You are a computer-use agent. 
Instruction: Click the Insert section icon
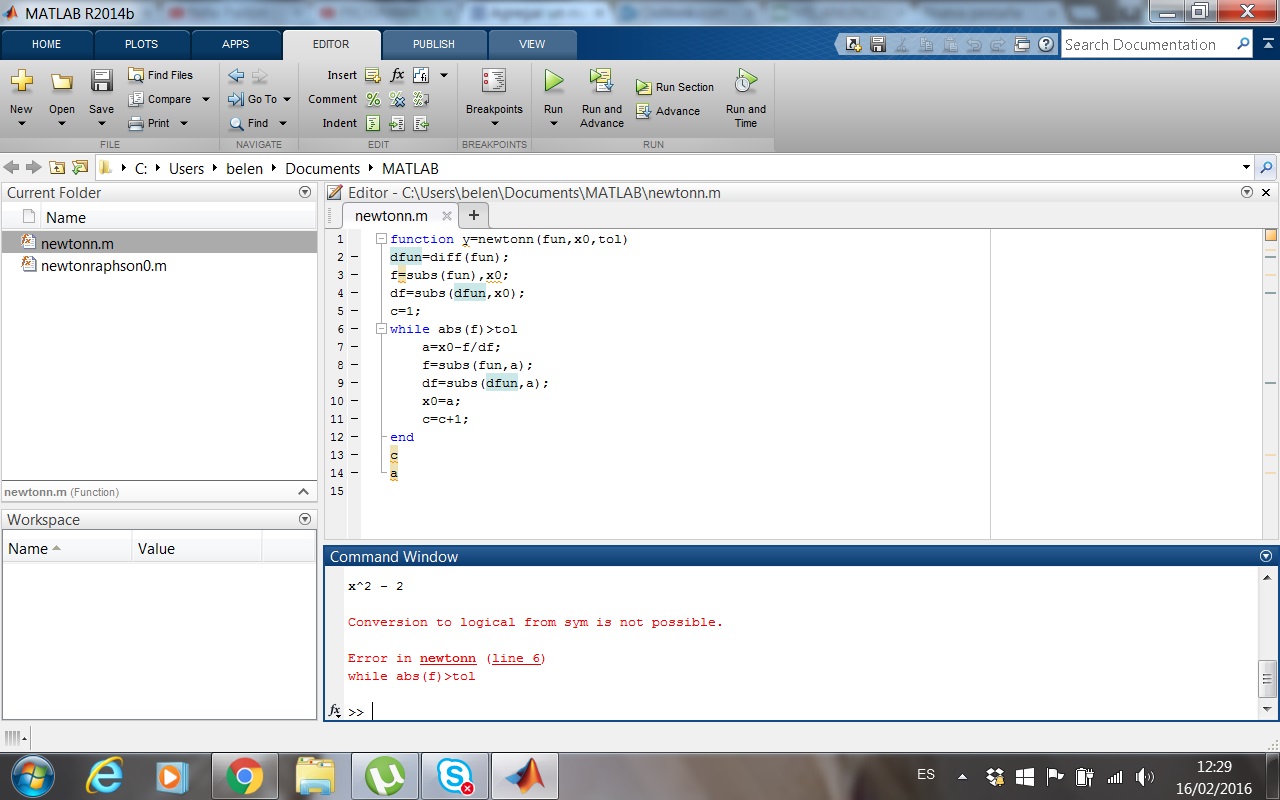coord(373,75)
